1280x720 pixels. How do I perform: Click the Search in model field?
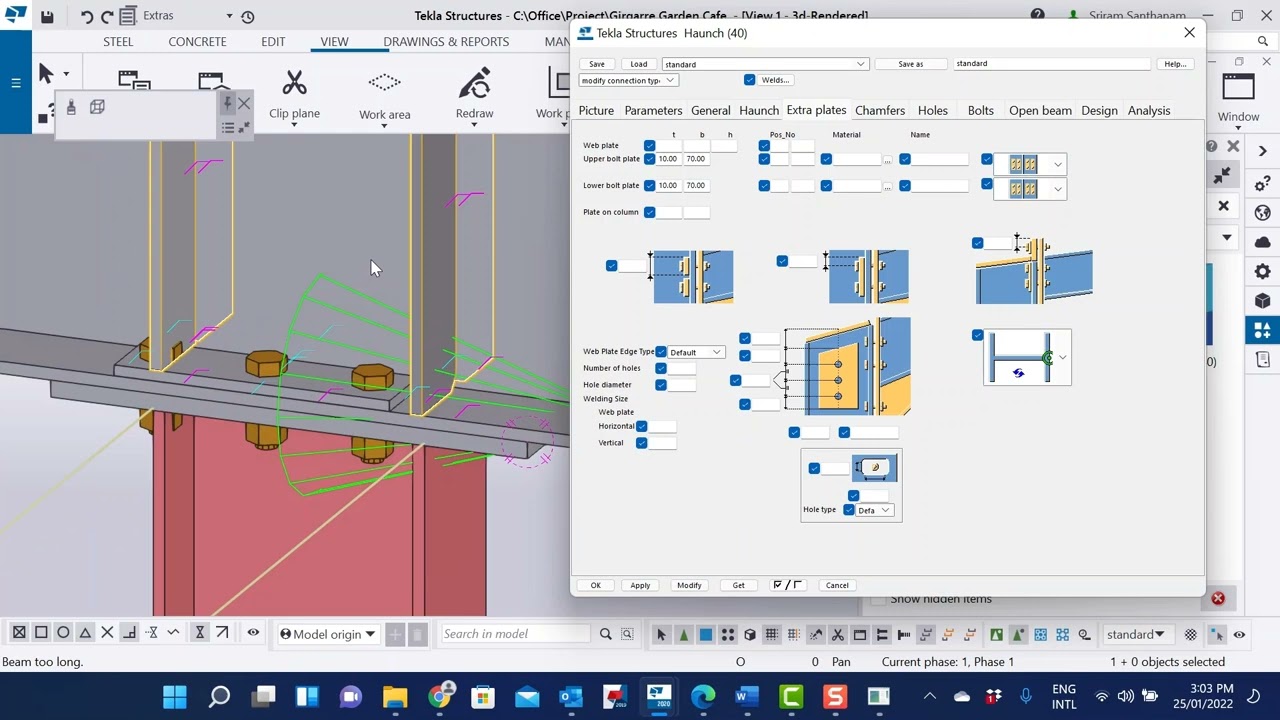514,634
